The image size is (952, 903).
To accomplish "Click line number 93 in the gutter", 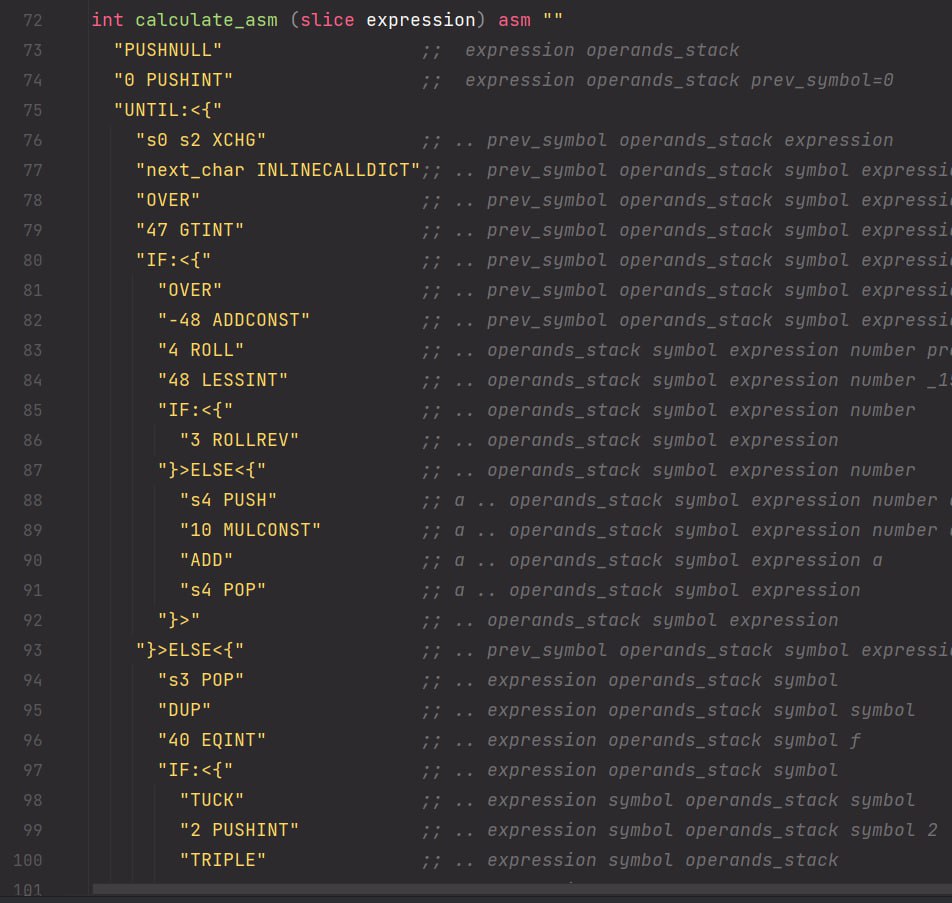I will pos(32,650).
